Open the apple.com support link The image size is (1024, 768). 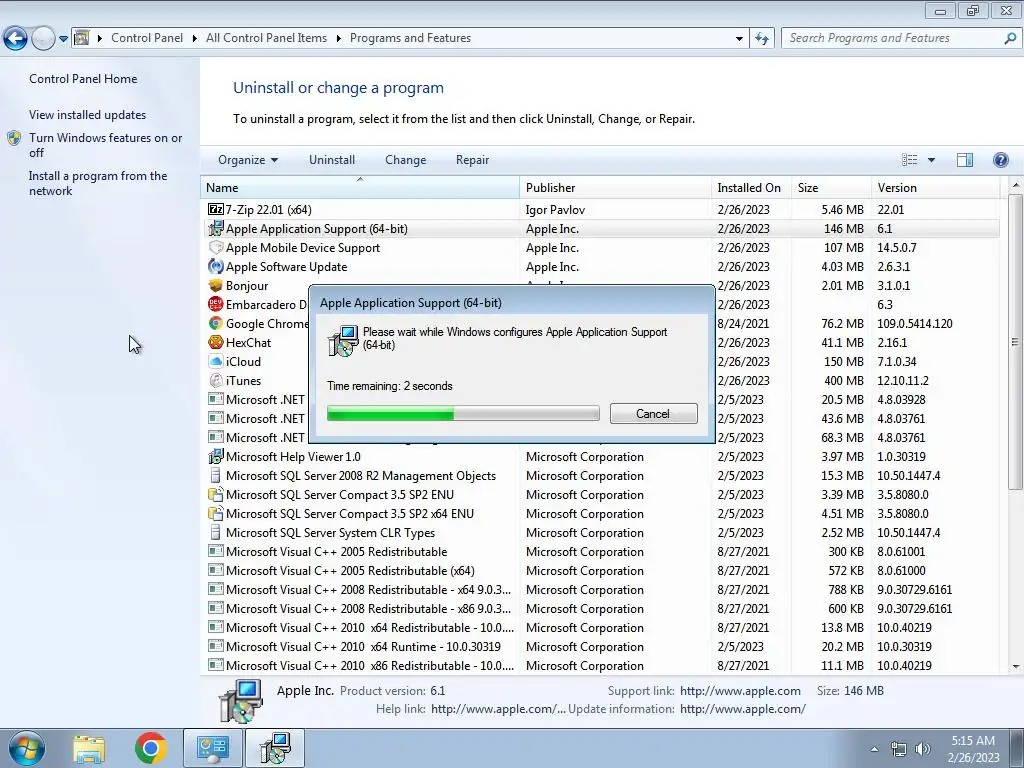tap(740, 691)
